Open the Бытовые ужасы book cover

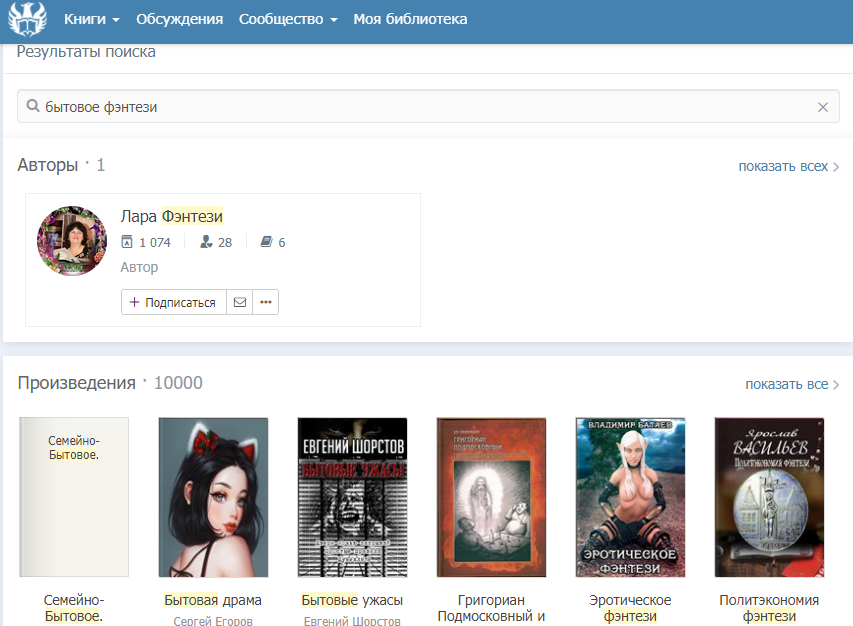click(x=352, y=497)
